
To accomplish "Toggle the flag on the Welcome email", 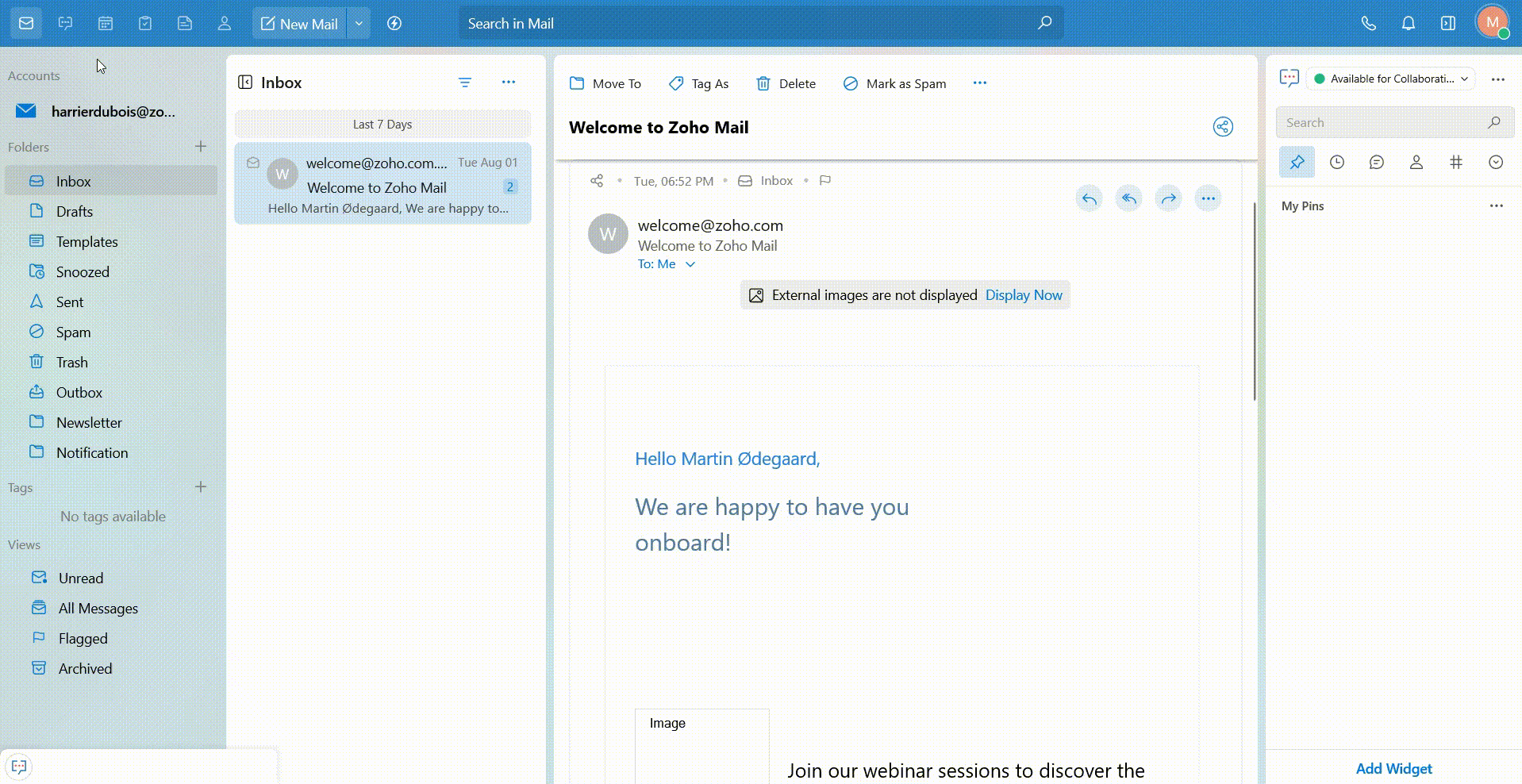I will point(825,181).
